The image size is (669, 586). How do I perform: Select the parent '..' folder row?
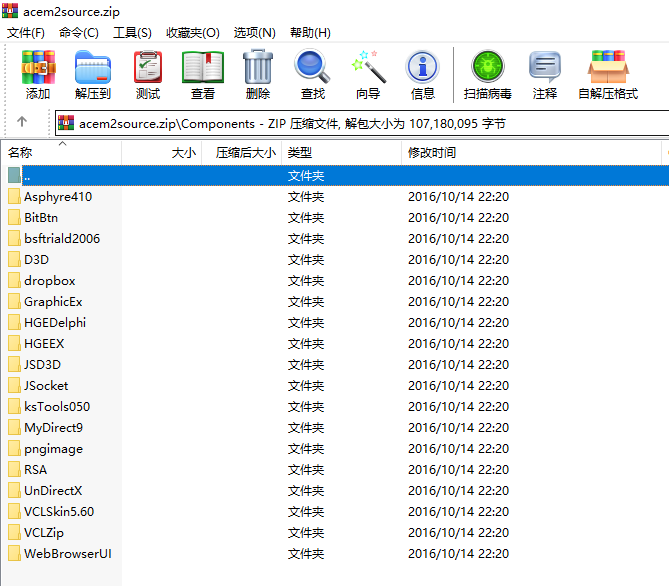[337, 175]
